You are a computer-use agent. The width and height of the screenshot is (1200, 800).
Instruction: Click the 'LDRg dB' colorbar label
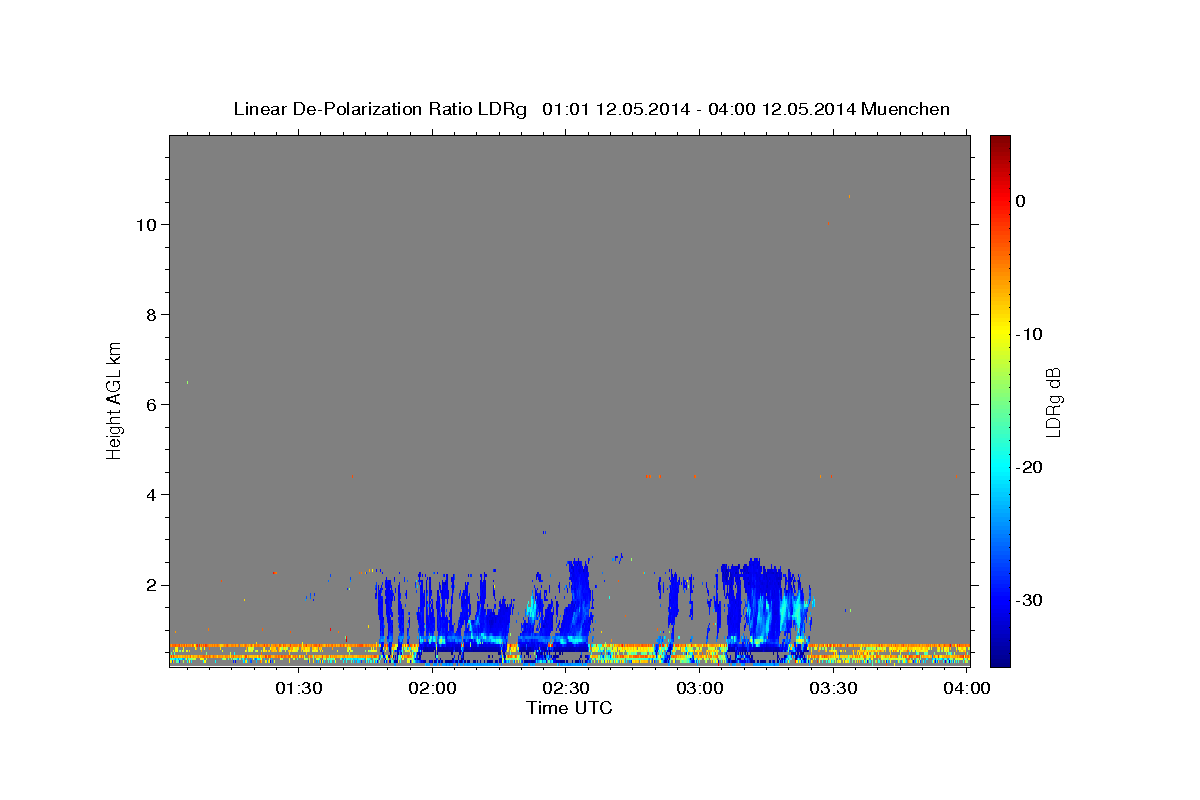point(1052,402)
